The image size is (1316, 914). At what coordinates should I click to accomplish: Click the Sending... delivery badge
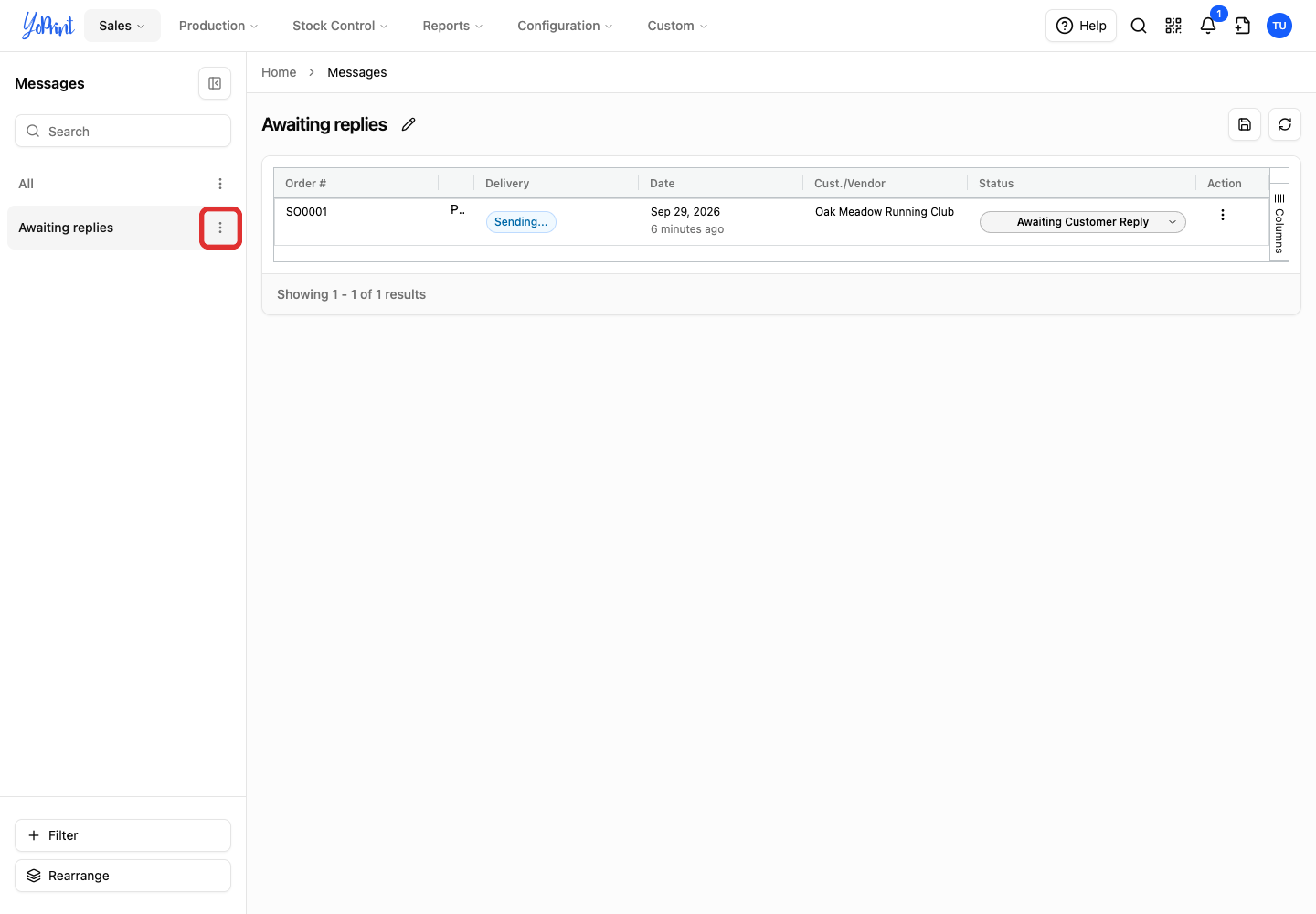click(521, 222)
